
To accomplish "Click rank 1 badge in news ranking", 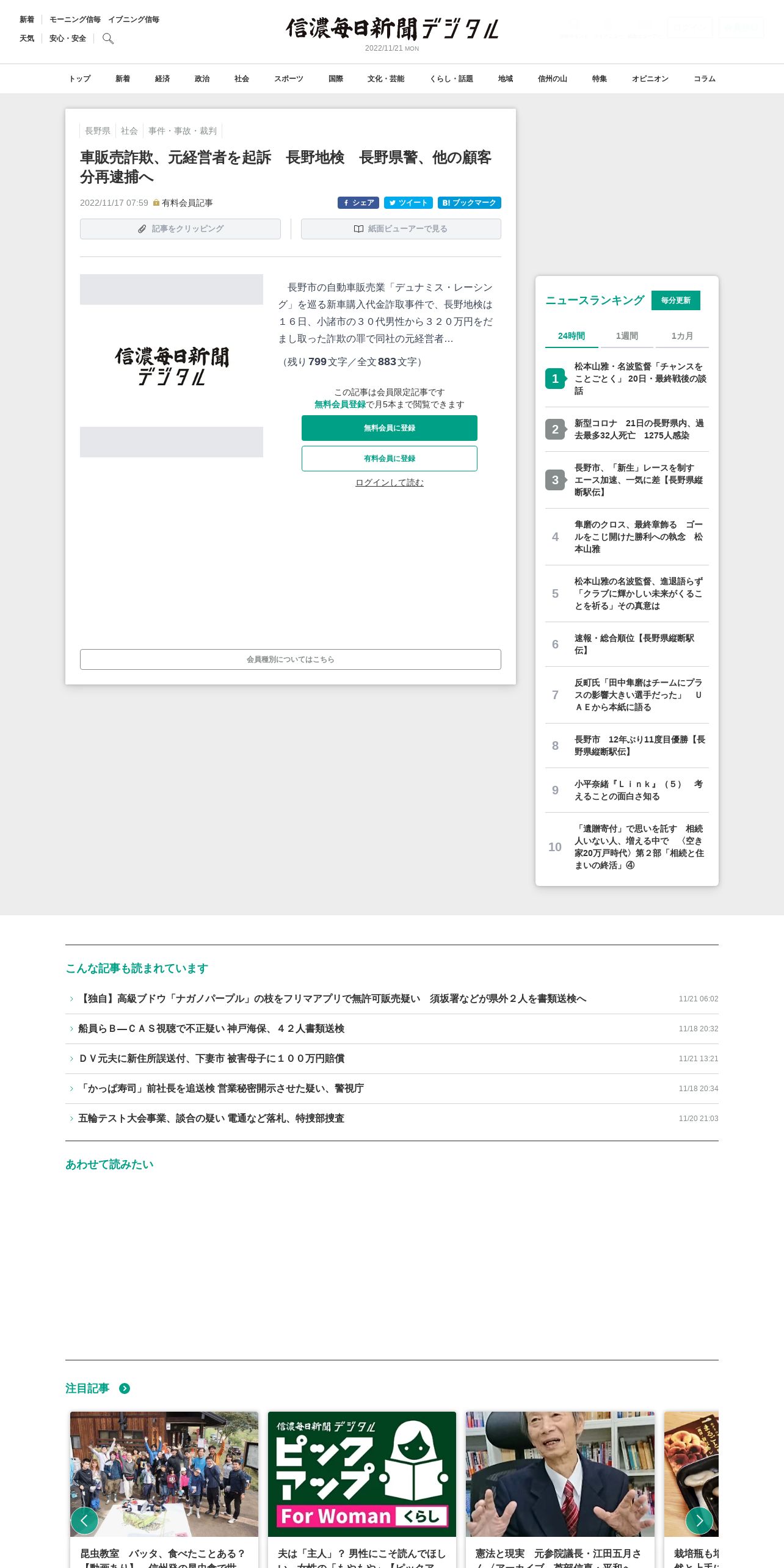I will pos(555,379).
